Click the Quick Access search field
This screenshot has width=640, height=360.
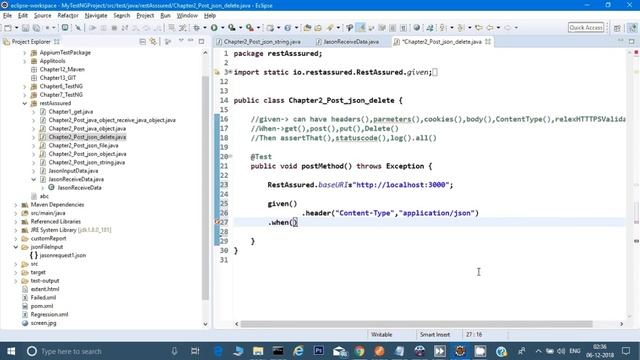coord(586,27)
